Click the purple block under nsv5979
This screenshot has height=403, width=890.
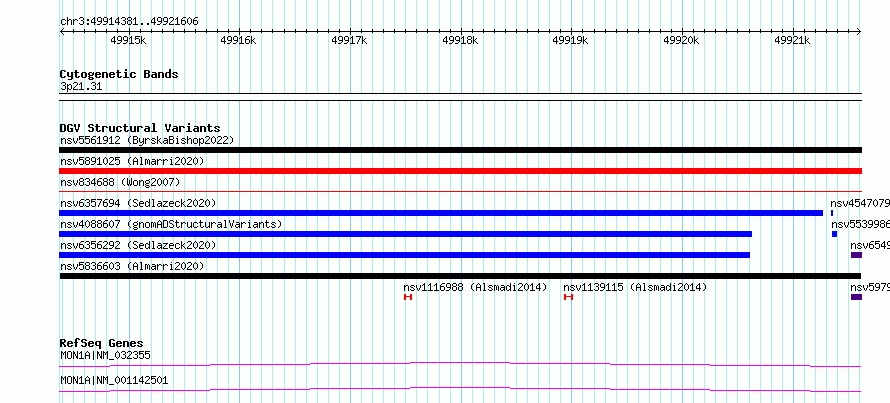[856, 297]
